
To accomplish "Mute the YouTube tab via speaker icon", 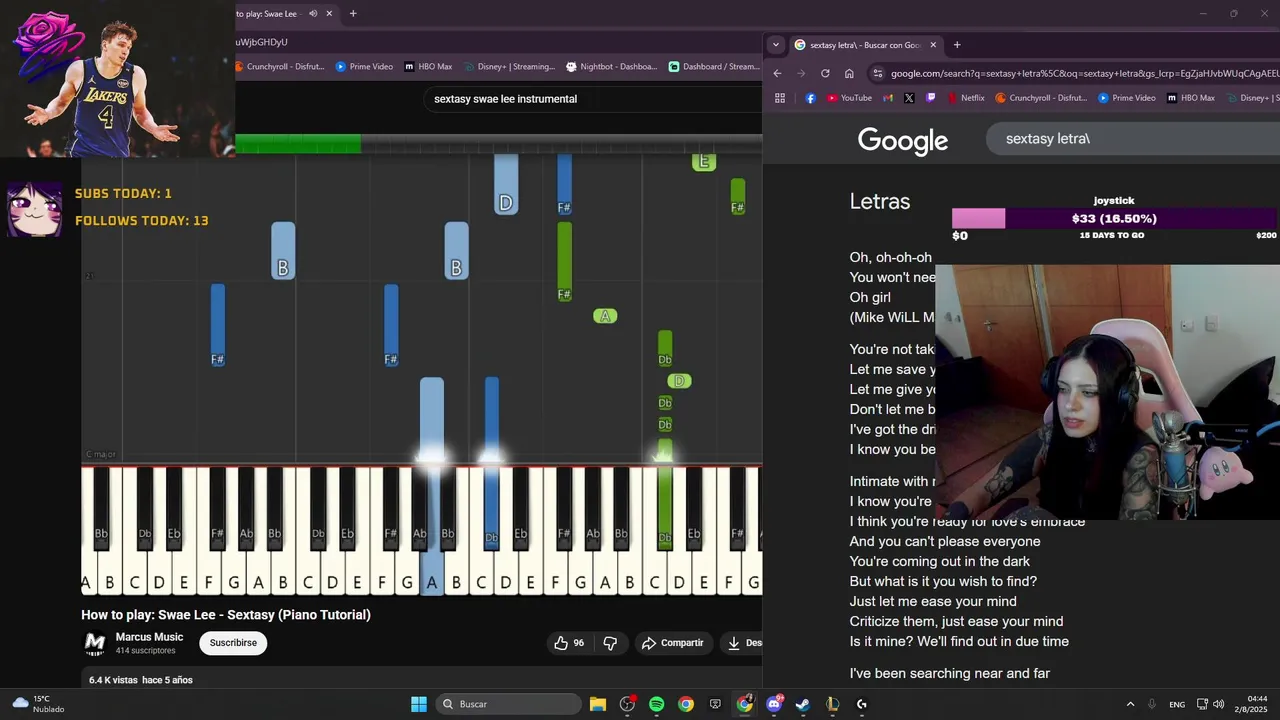I will 313,14.
